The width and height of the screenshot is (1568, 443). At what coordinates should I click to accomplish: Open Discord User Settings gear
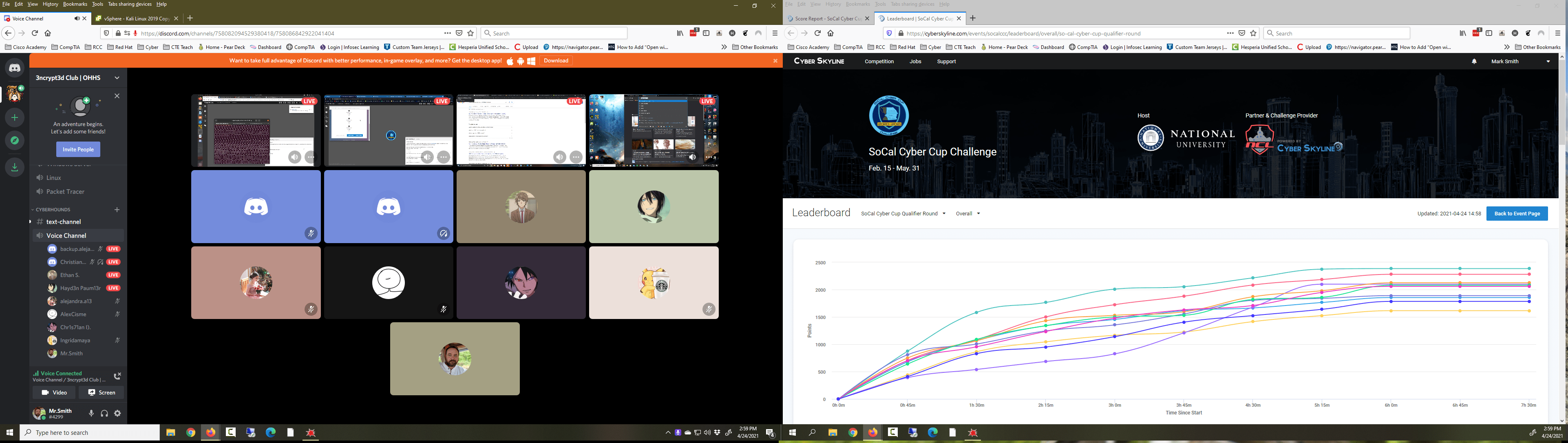[x=117, y=414]
